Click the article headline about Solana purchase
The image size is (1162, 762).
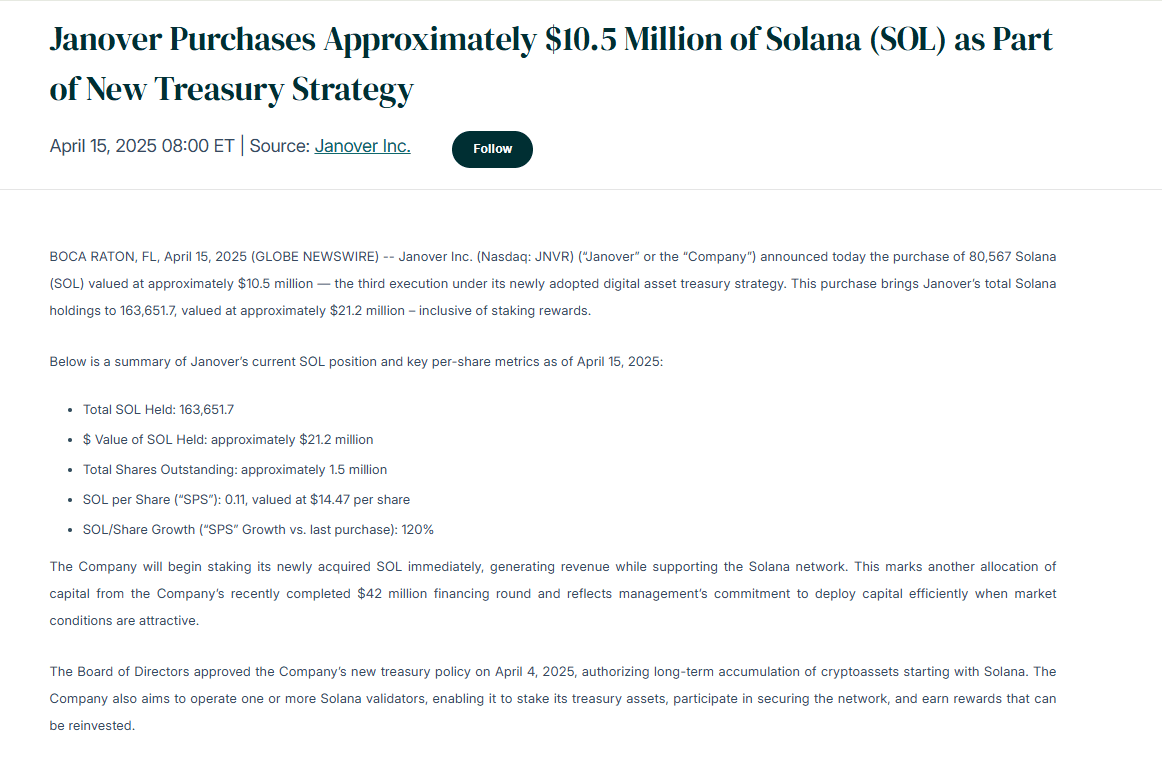coord(550,63)
